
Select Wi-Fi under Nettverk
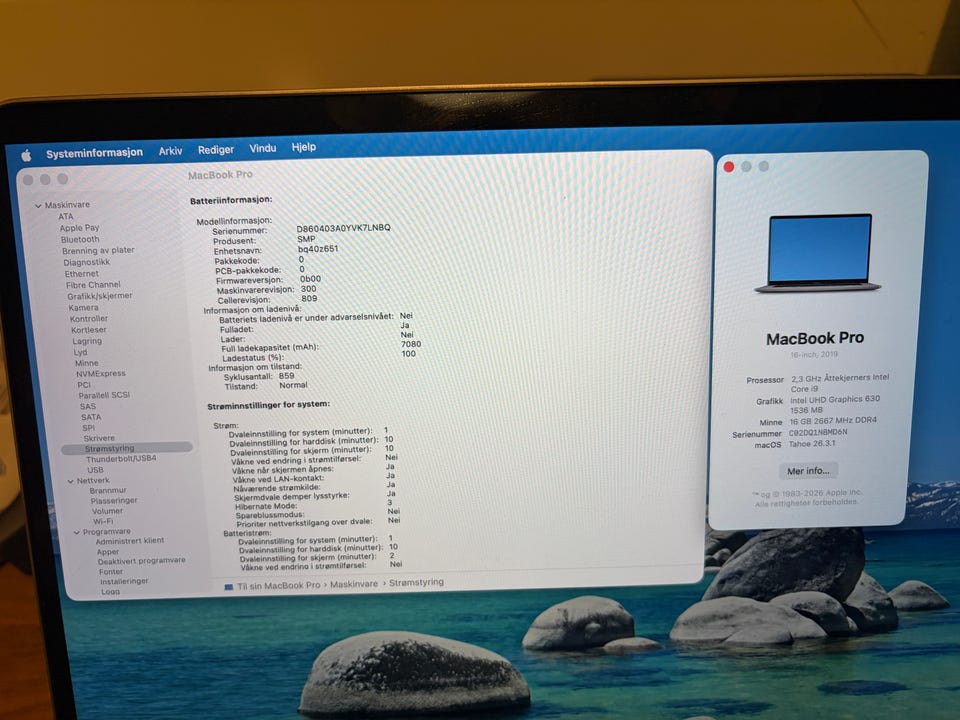click(x=103, y=522)
